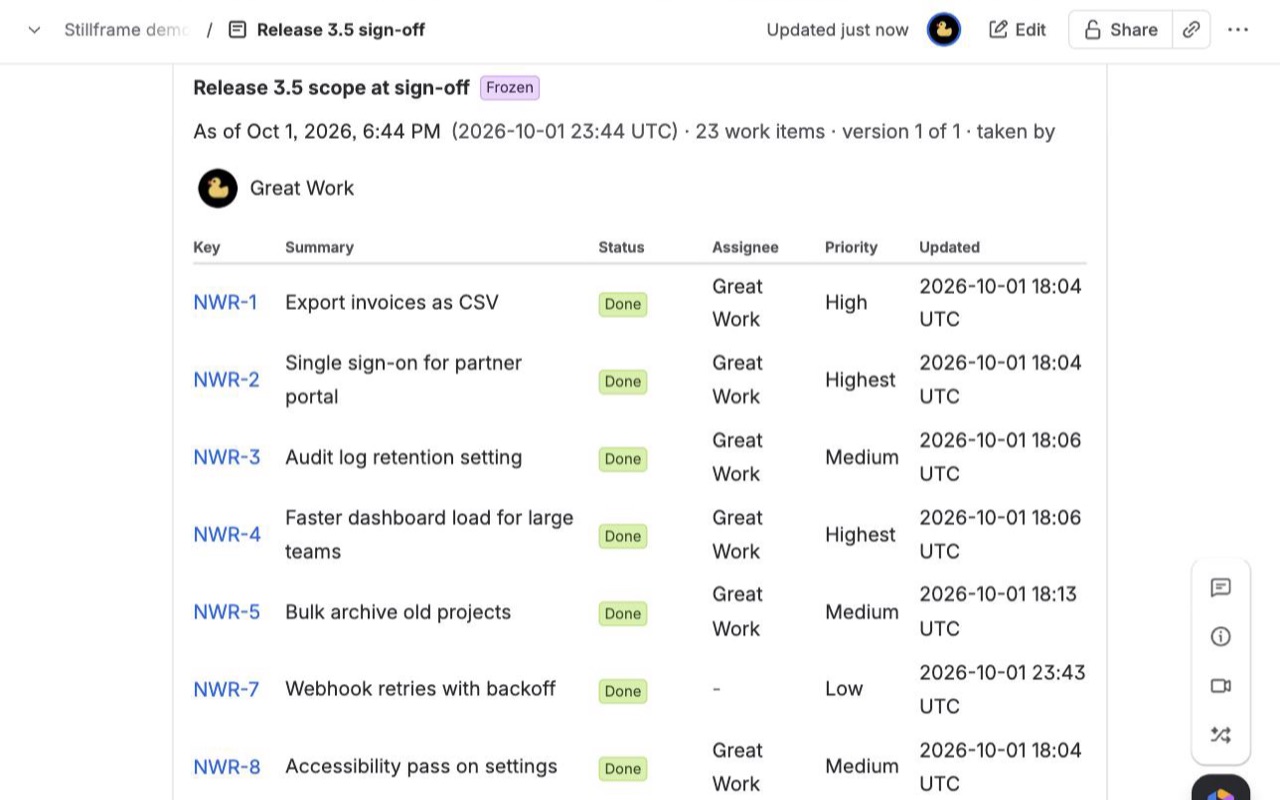Click the video recording icon
1280x800 pixels.
1220,686
